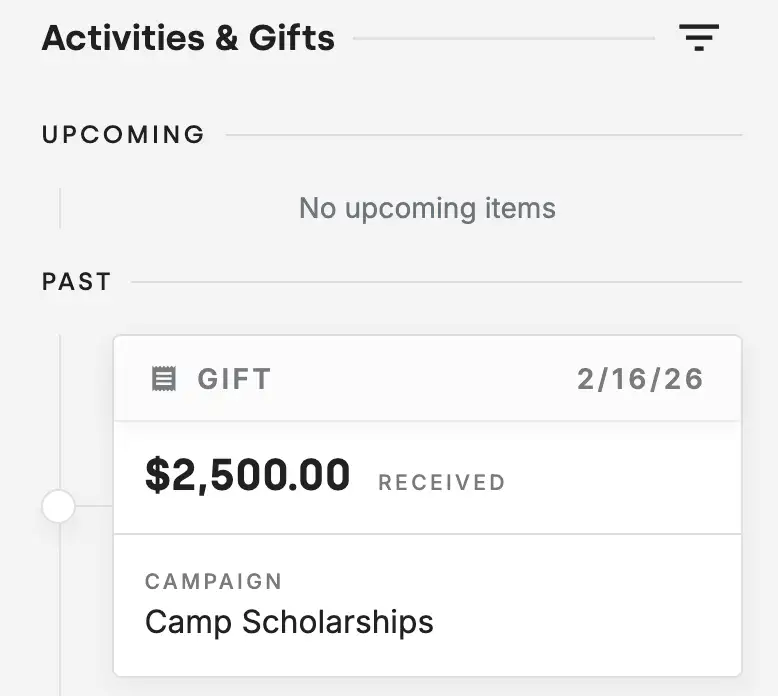778x696 pixels.
Task: Click the UPCOMING section label
Action: (123, 135)
